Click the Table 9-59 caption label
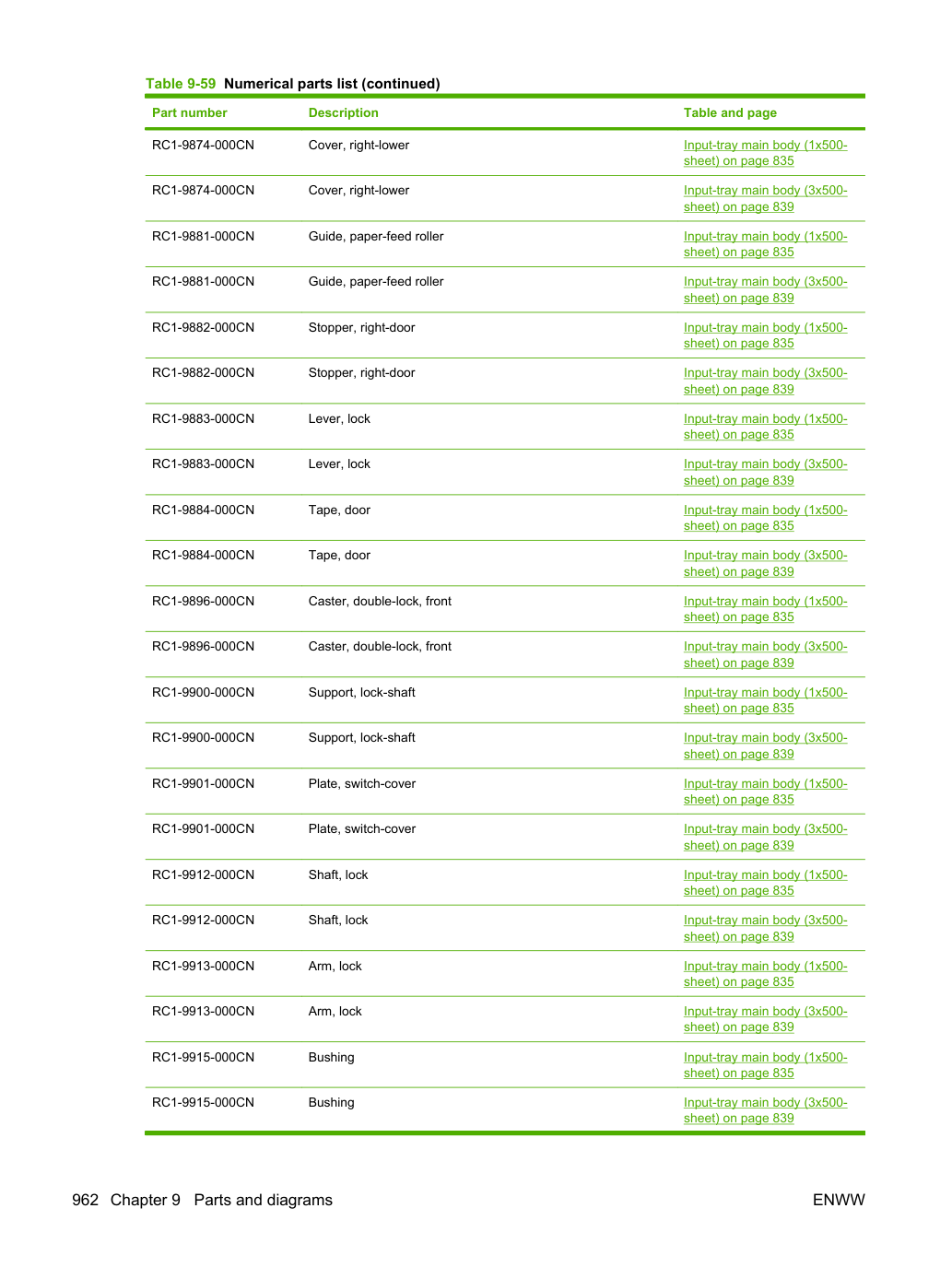This screenshot has height=1267, width=952. click(181, 84)
